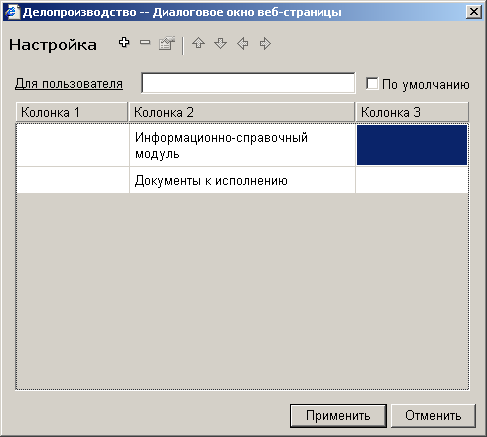487x437 pixels.
Task: Click empty Колонка 1 cell beside Документы к исполнению
Action: (73, 180)
